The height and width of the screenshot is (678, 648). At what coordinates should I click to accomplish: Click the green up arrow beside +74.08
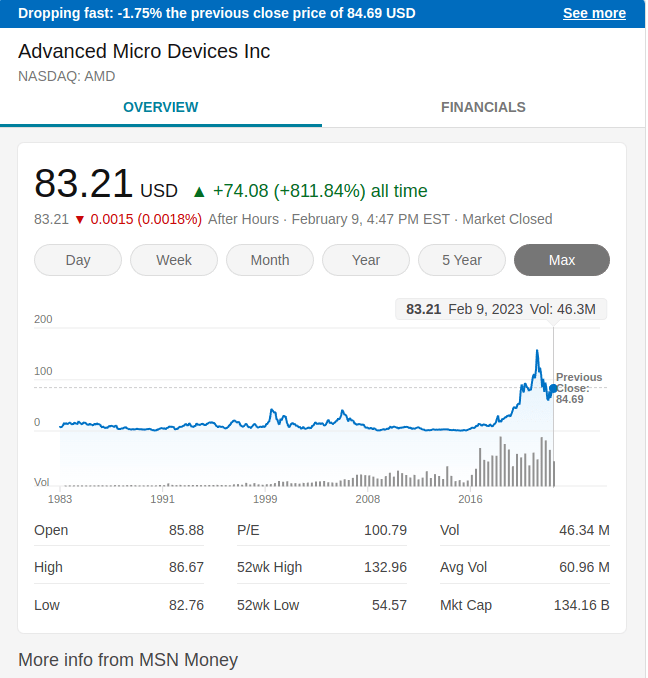(199, 192)
